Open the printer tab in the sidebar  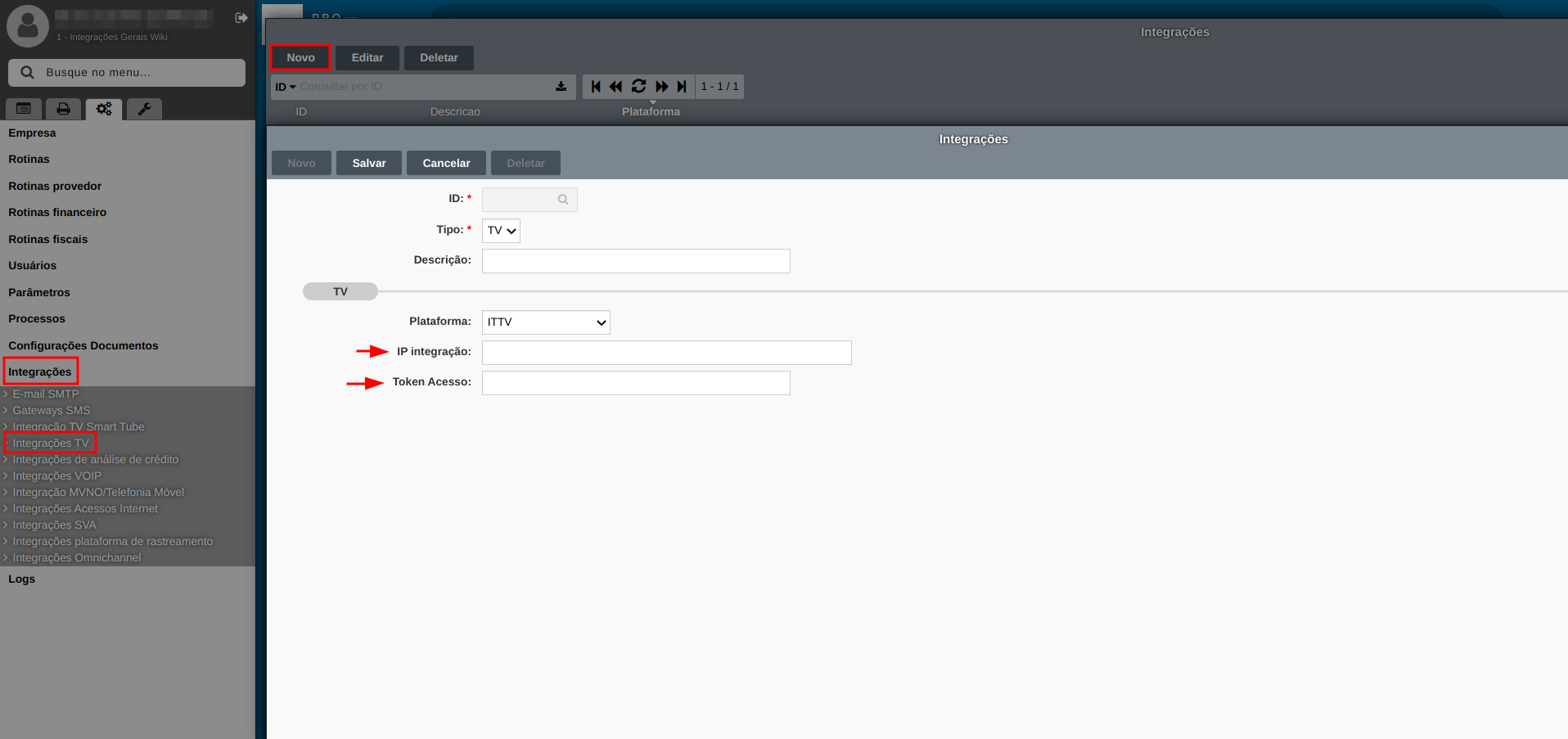(x=63, y=109)
